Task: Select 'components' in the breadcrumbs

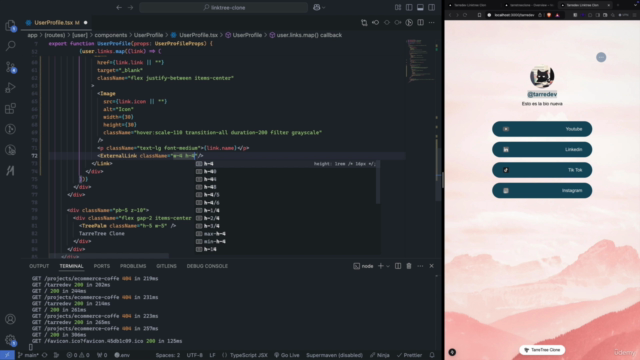Action: pos(111,35)
